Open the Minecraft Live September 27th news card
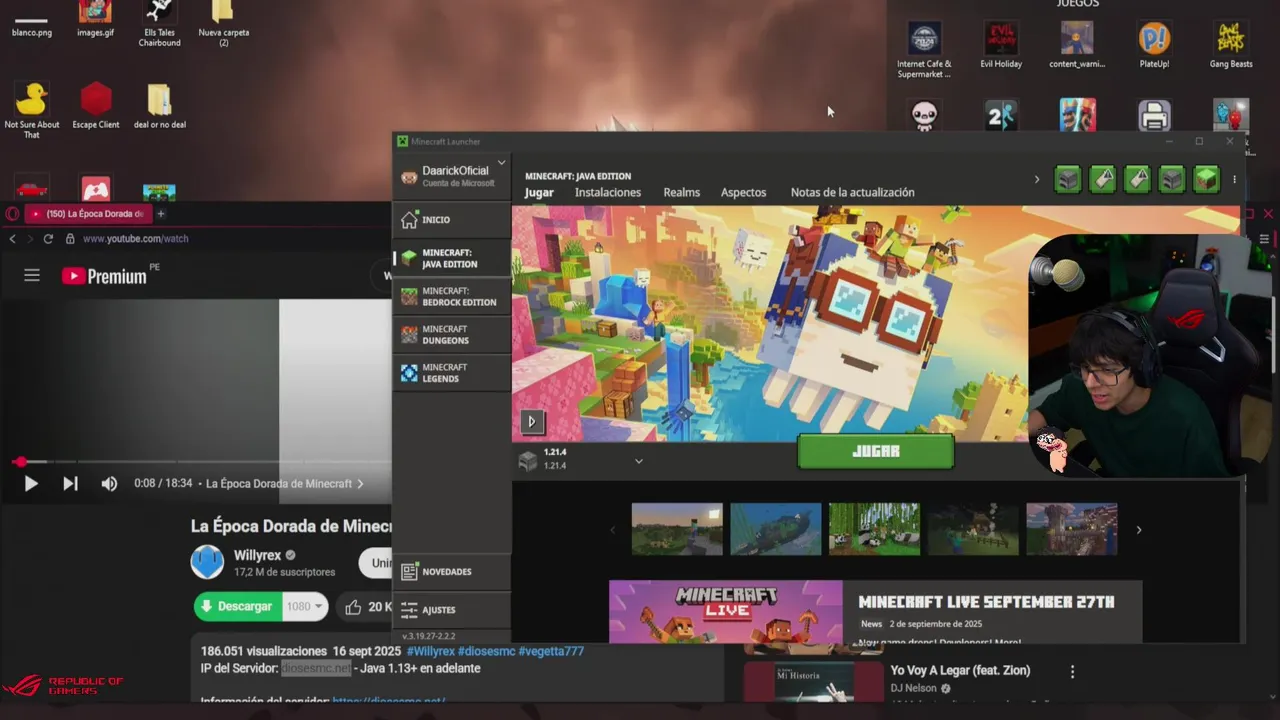1280x720 pixels. (875, 611)
